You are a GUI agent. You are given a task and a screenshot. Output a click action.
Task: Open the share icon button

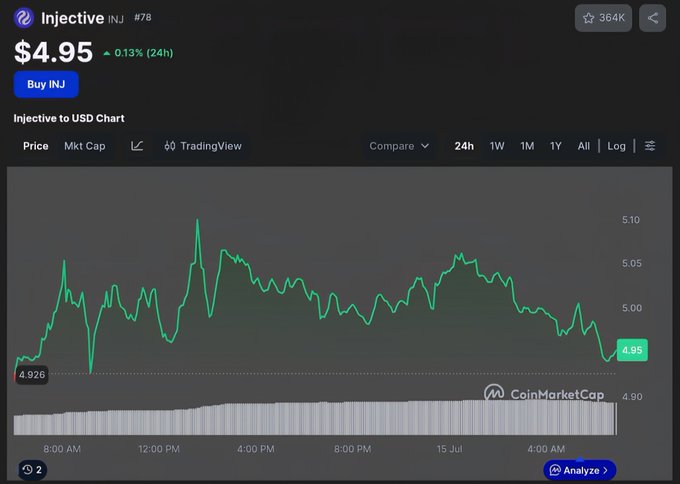click(x=652, y=18)
